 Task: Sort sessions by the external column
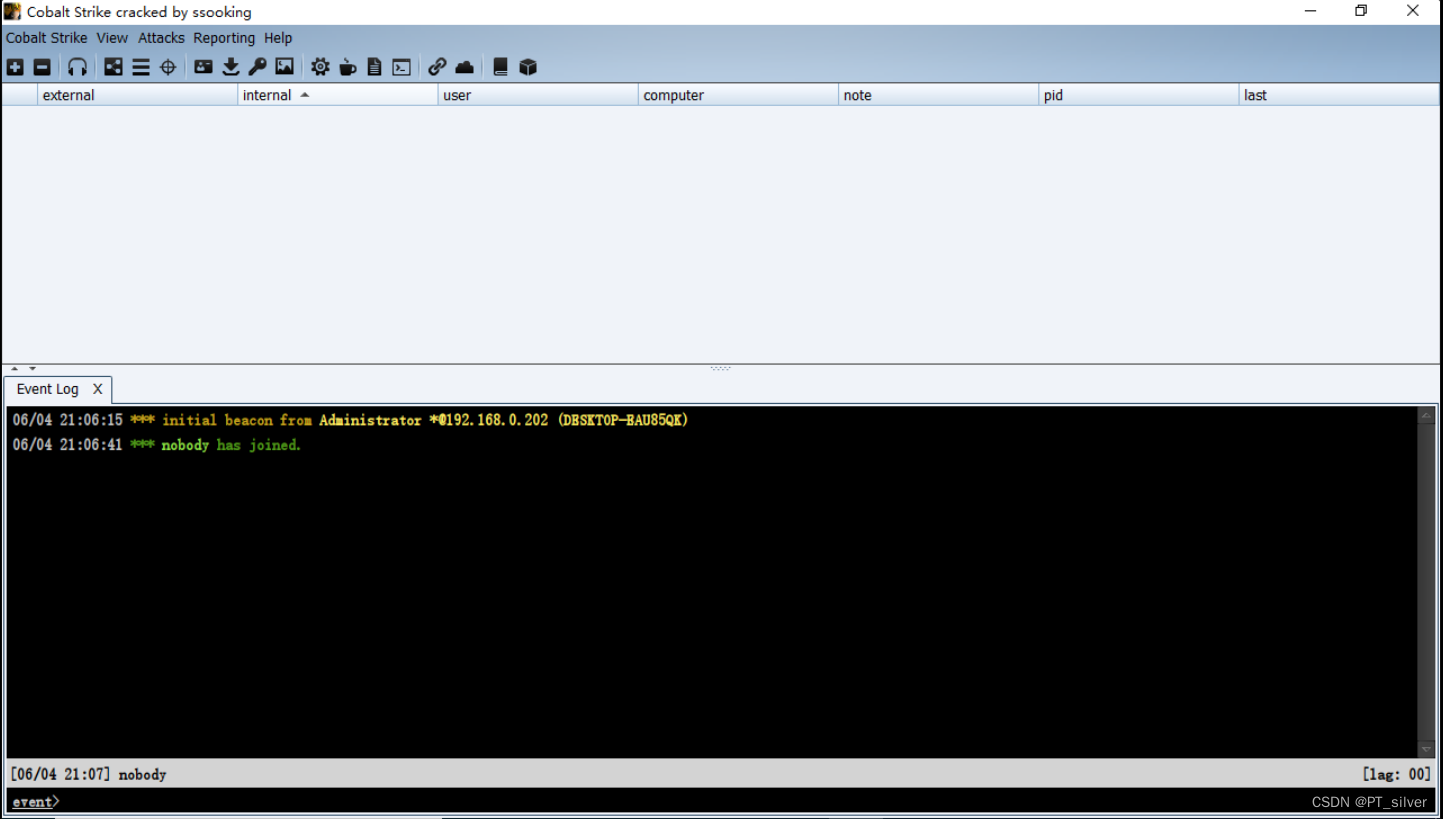[138, 95]
